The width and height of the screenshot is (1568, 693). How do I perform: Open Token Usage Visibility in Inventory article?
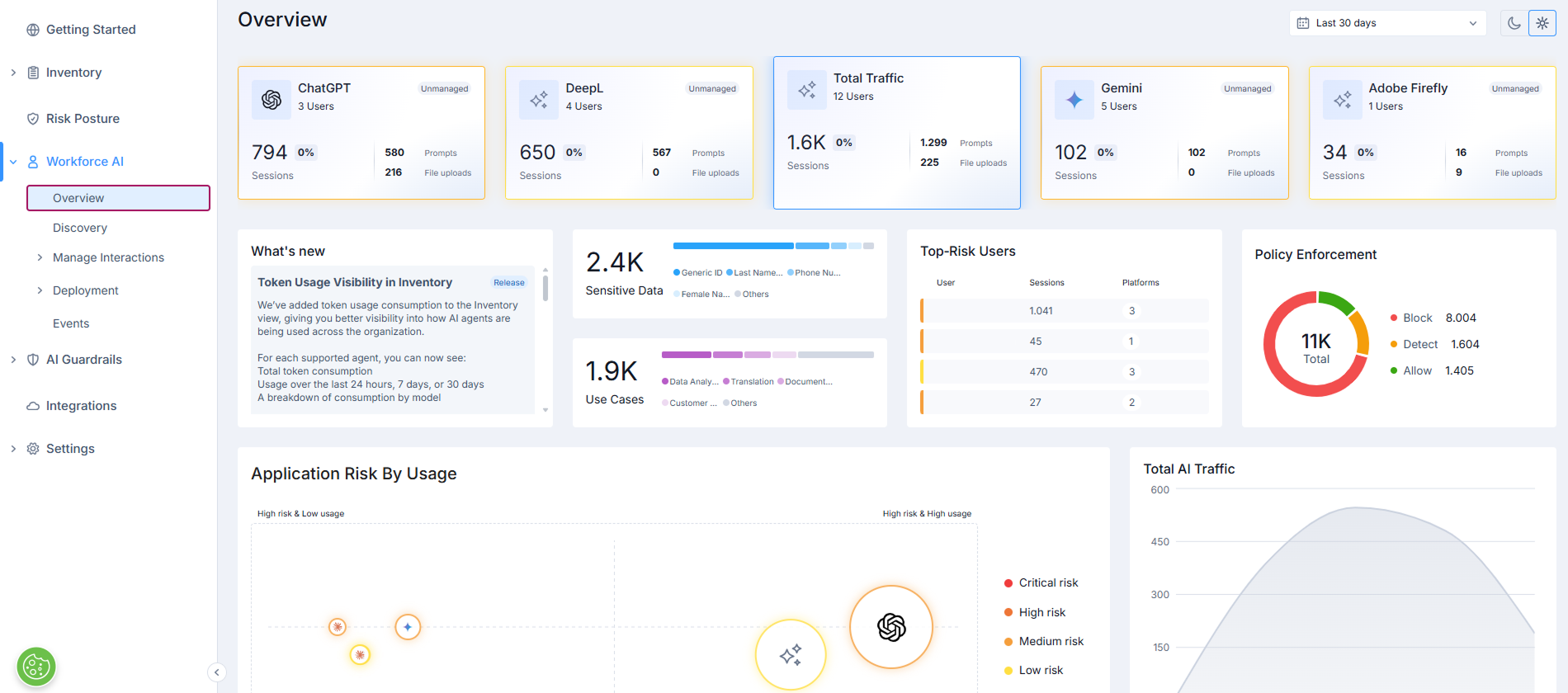(x=355, y=282)
